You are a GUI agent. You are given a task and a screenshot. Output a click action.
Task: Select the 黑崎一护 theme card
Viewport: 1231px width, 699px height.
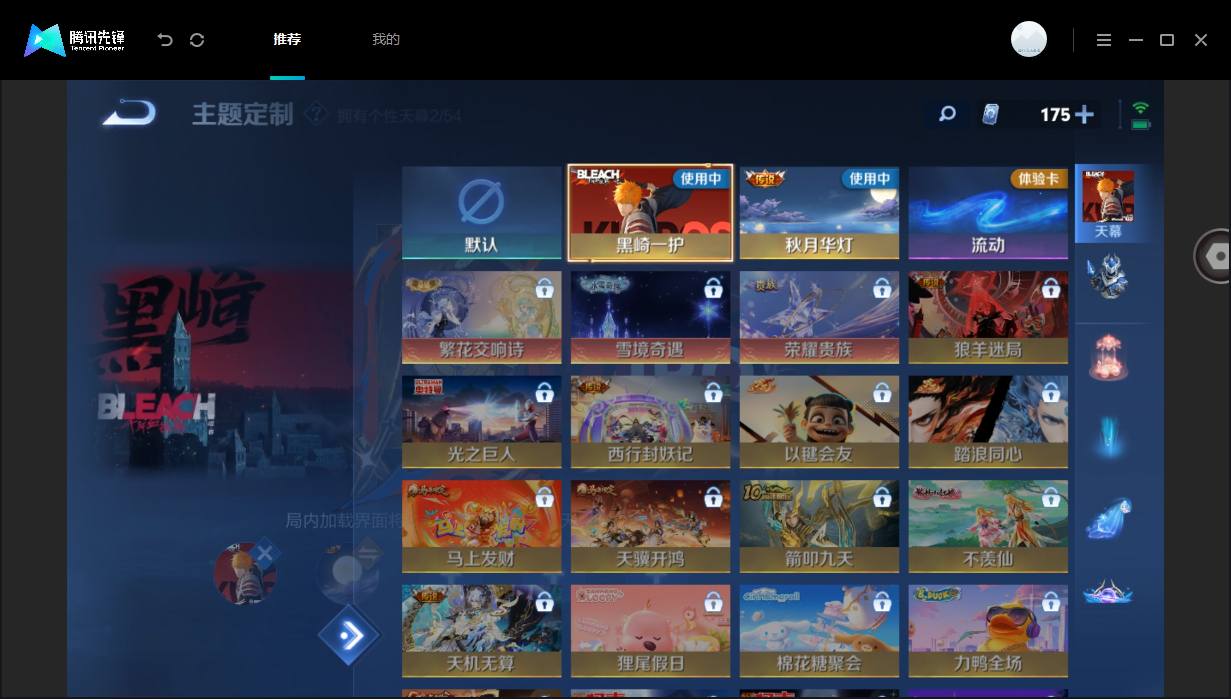(650, 213)
